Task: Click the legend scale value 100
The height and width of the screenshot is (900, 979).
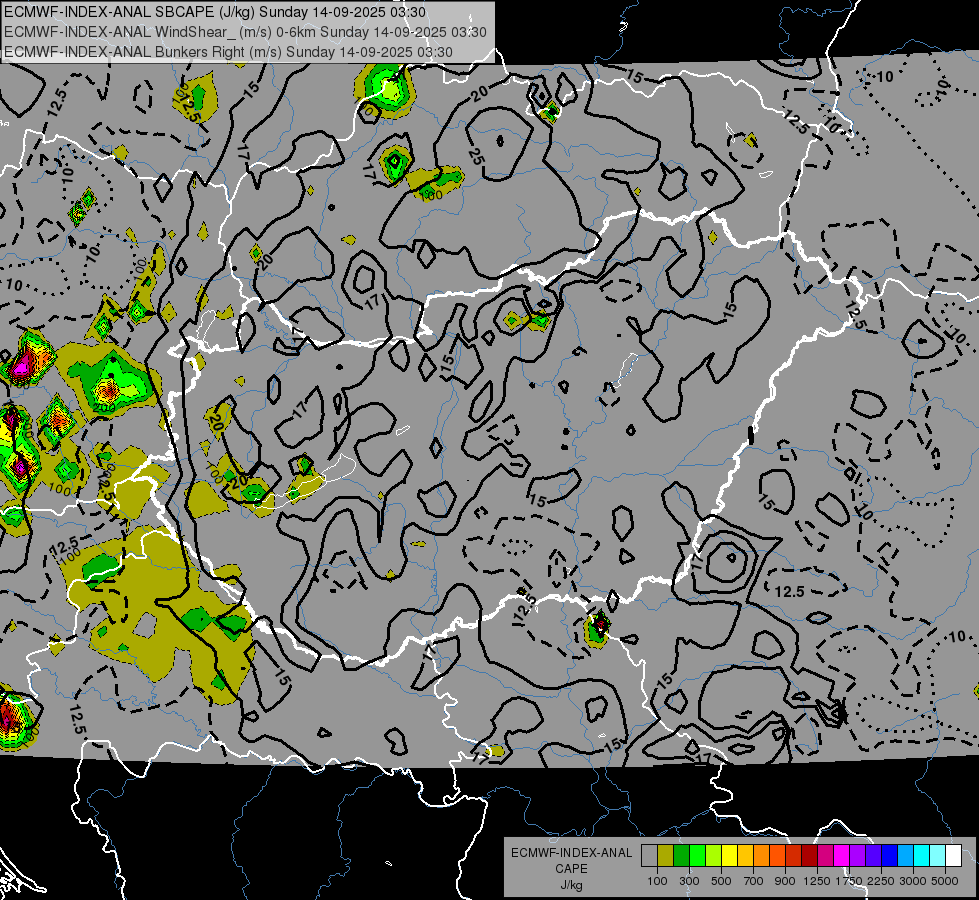Action: [657, 881]
